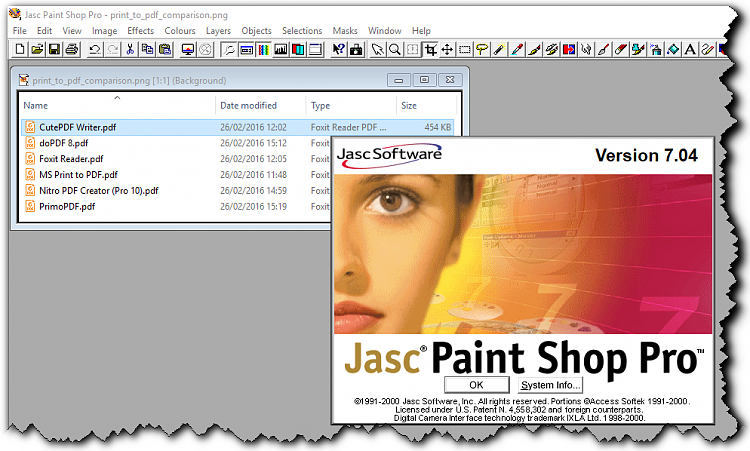Viewport: 750px width, 451px height.
Task: Select the Flood Fill bucket tool
Action: 673,49
